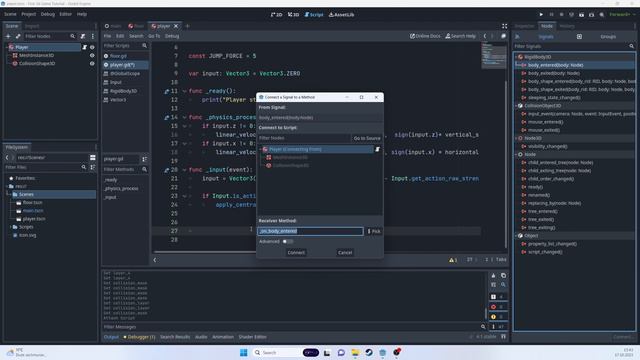Open the Forward+ renderer dropdown
The height and width of the screenshot is (360, 640).
point(621,14)
